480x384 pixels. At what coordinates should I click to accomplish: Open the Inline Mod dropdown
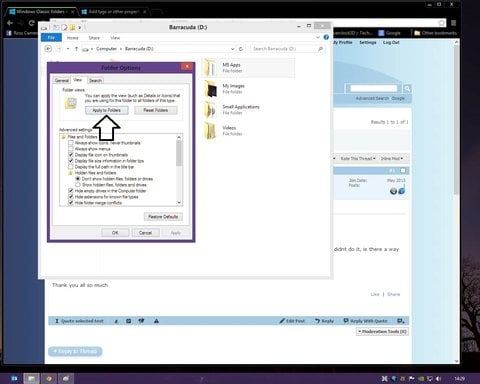392,158
